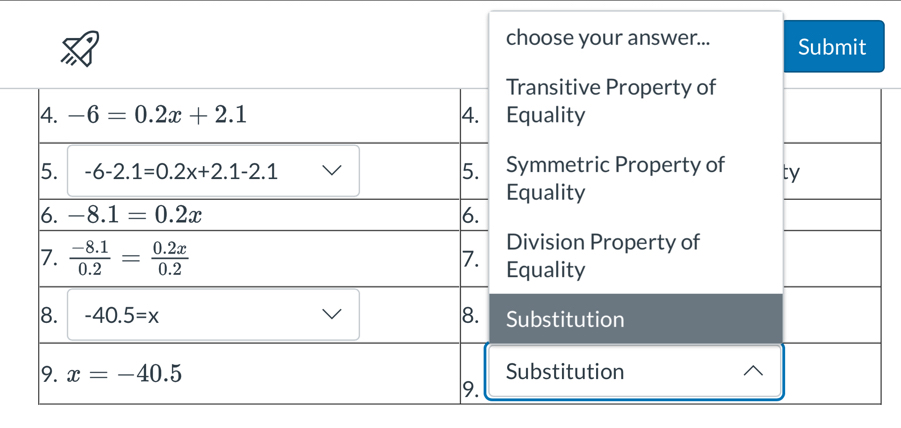Choose Transitive Property of Equality option

click(x=610, y=101)
